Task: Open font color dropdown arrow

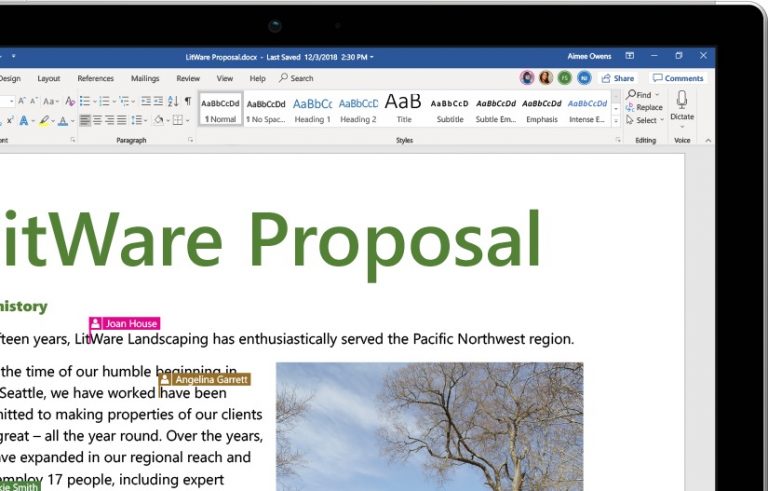Action: point(72,121)
